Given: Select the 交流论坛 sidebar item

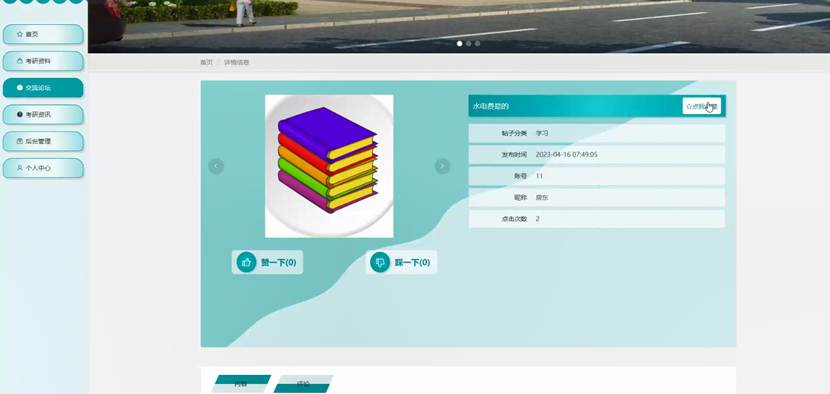Looking at the screenshot, I should pyautogui.click(x=43, y=87).
